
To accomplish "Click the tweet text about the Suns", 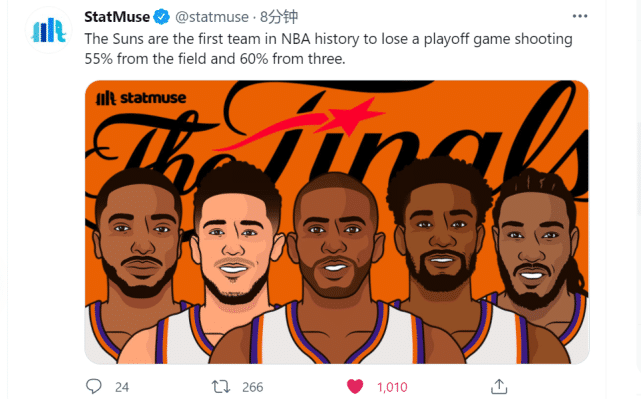I will (x=328, y=49).
